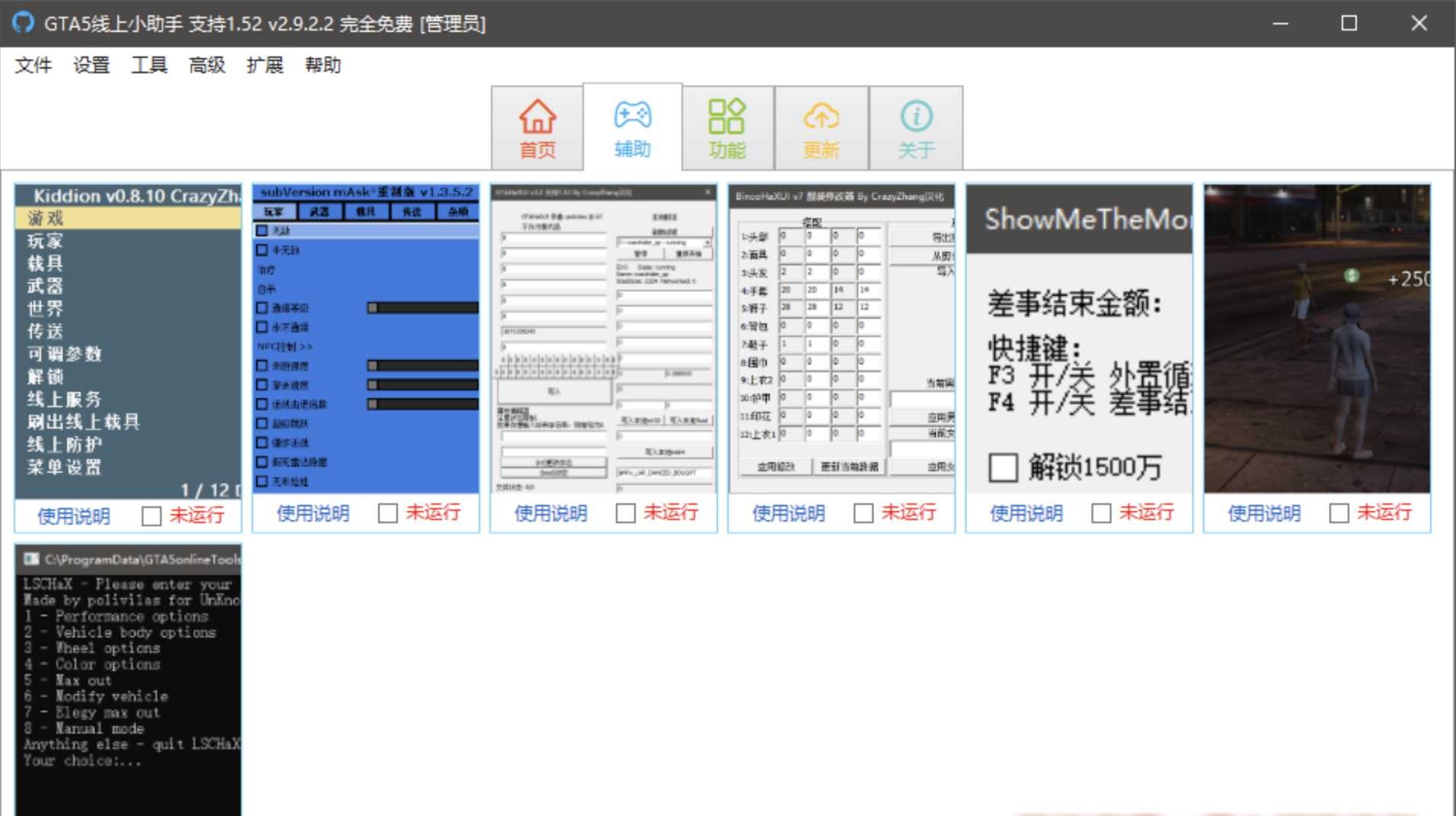Open 使用说明 for Kiddion tool

pos(74,516)
